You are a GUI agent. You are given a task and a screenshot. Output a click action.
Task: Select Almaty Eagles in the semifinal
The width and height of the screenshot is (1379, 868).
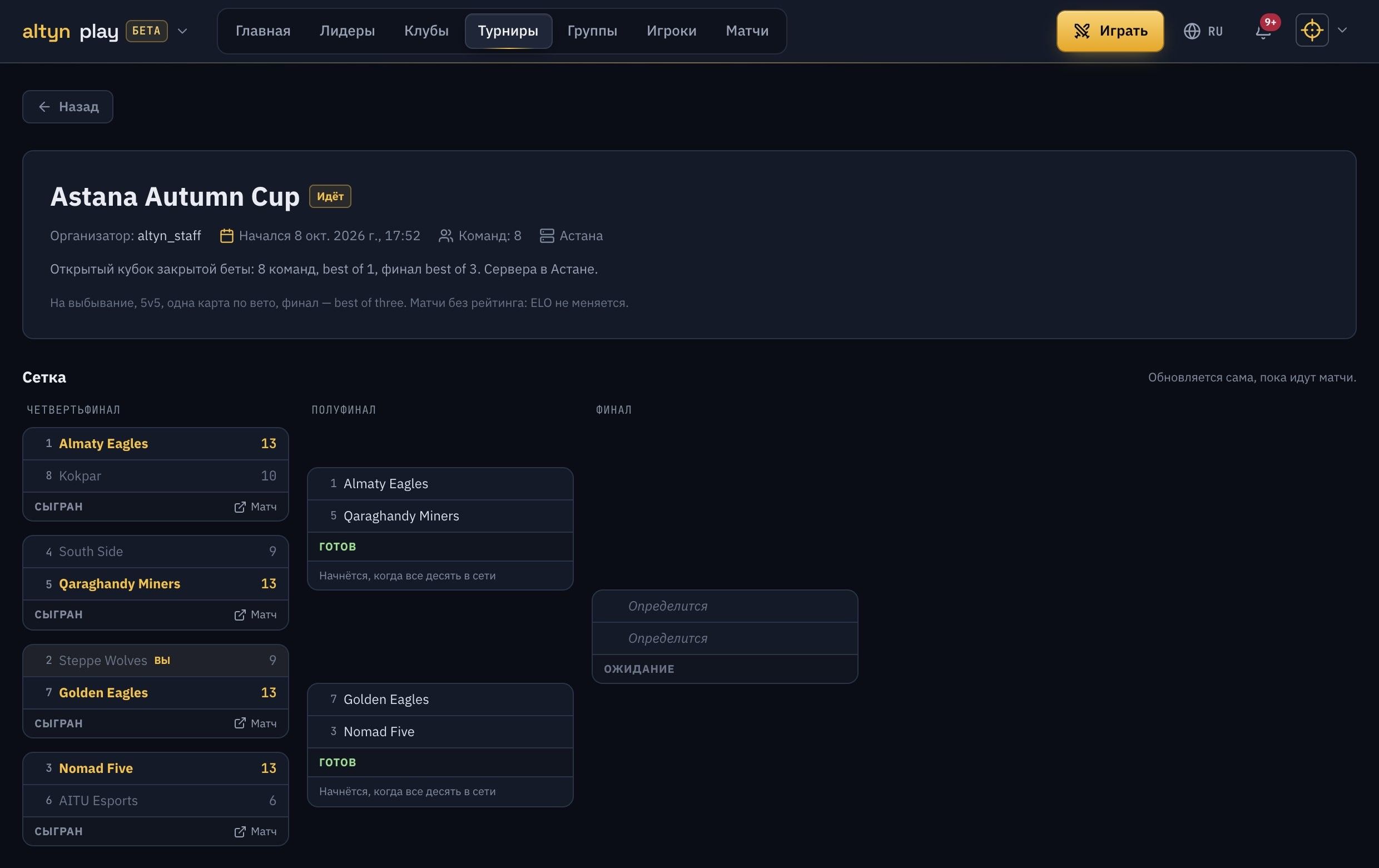[x=440, y=484]
